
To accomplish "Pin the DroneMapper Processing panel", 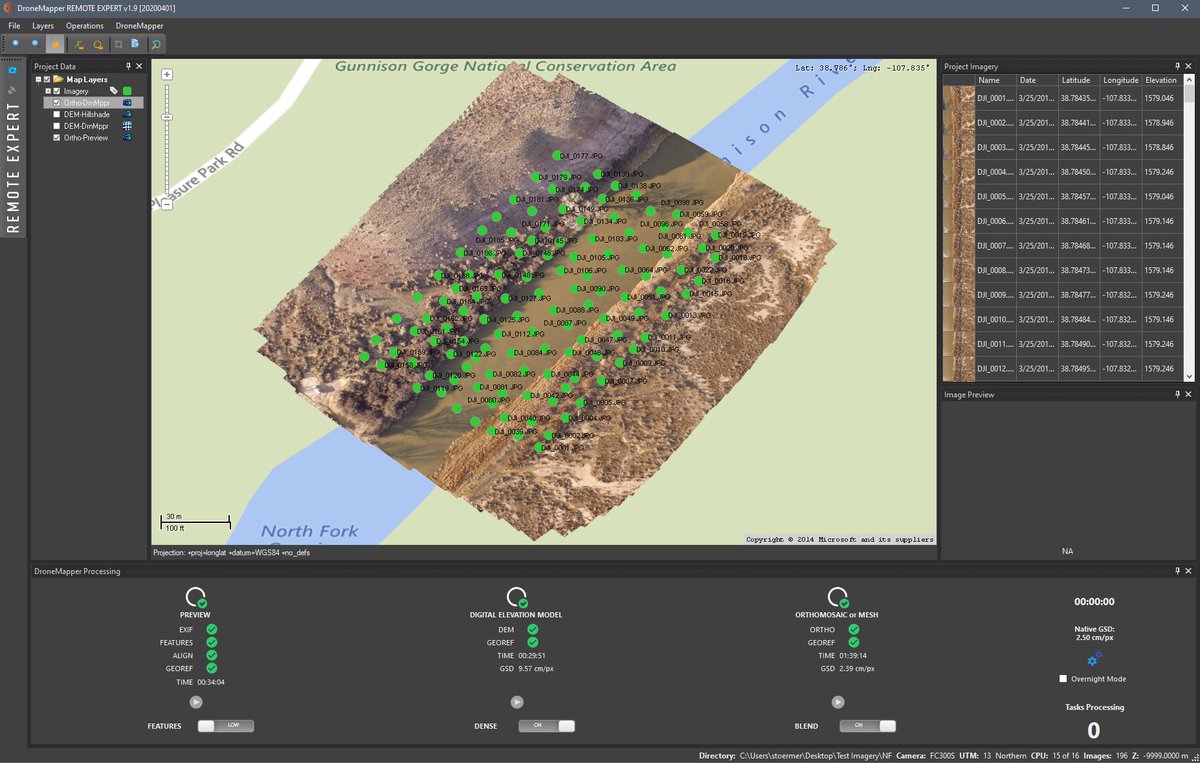I will (1177, 571).
